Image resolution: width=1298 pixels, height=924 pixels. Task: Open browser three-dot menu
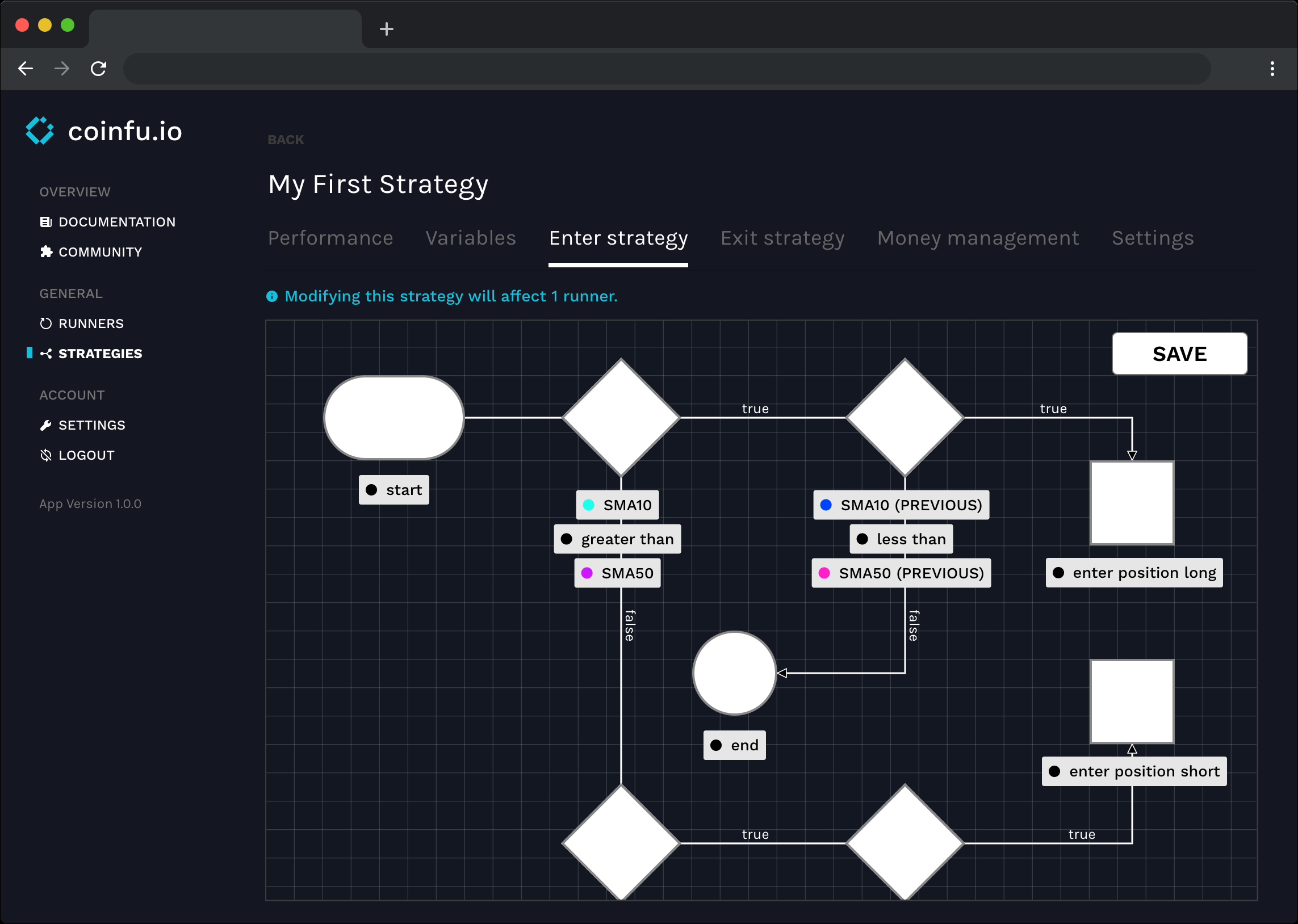1272,69
